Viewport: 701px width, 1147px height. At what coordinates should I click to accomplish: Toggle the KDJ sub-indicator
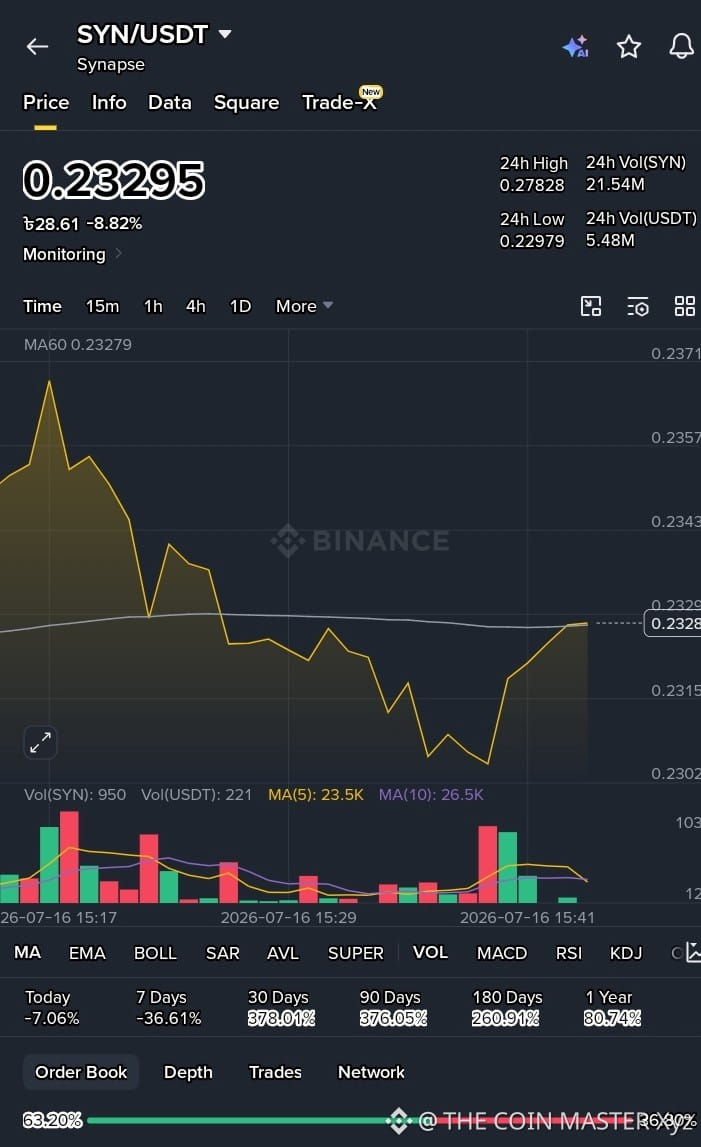click(626, 953)
